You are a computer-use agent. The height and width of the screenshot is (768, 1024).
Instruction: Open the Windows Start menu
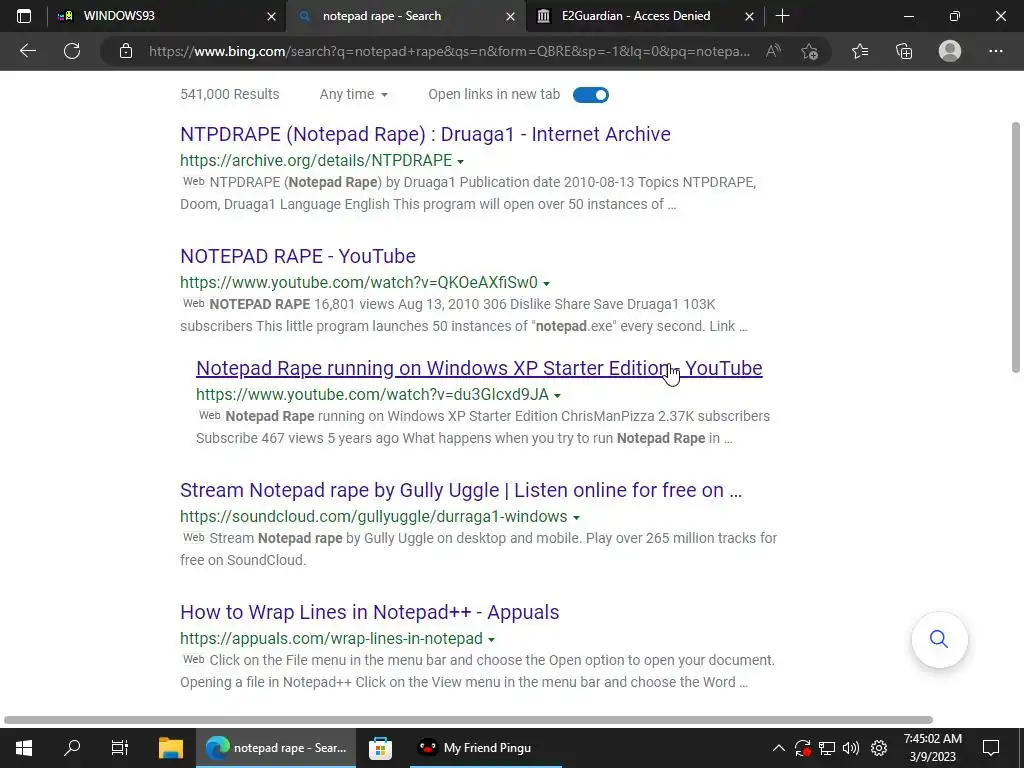click(x=24, y=748)
